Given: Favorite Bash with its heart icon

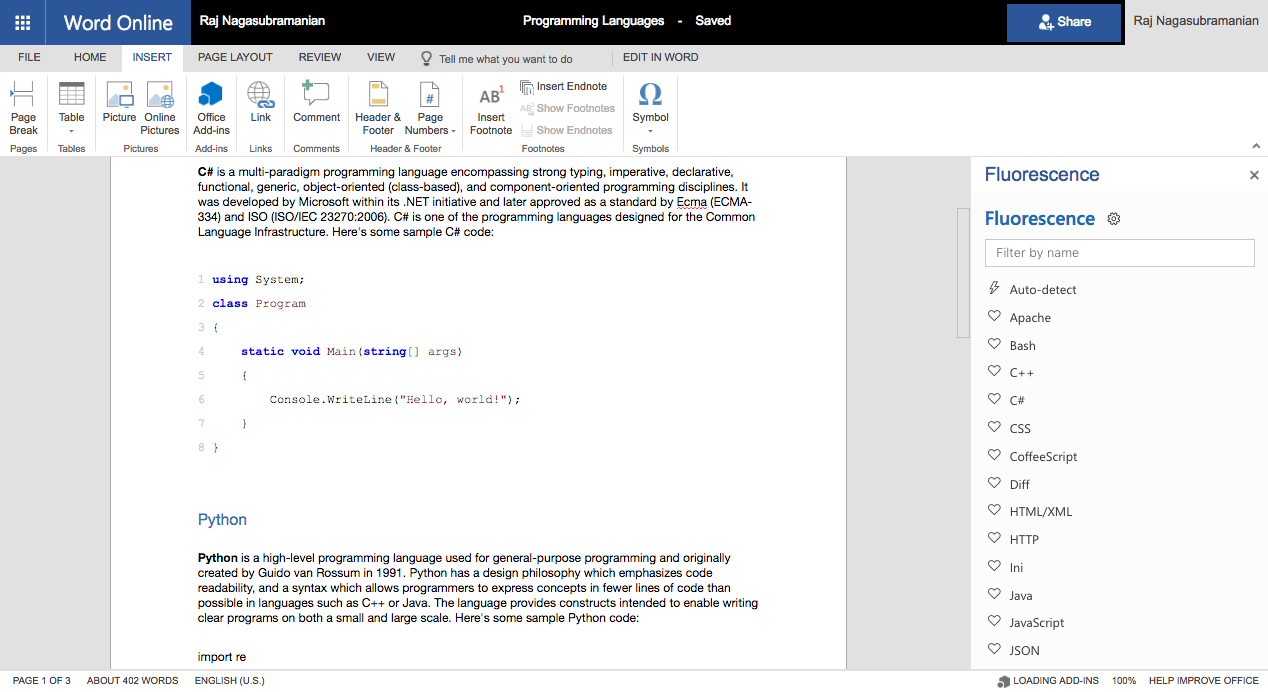Looking at the screenshot, I should [x=994, y=344].
